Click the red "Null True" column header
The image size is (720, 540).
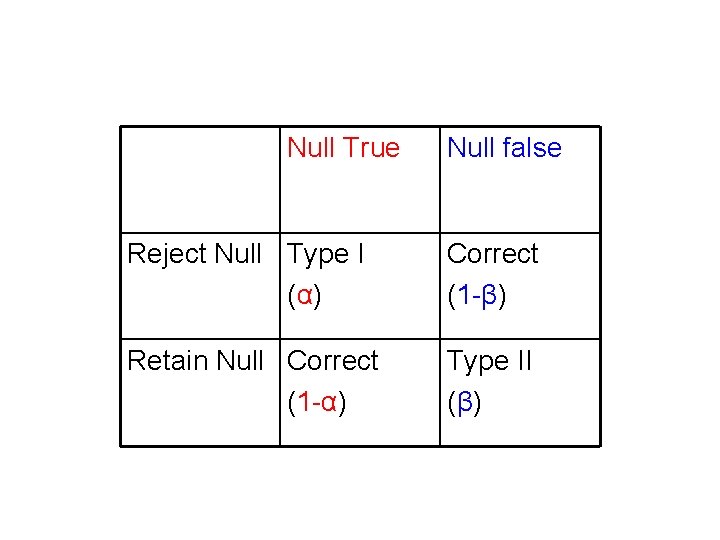(x=343, y=148)
